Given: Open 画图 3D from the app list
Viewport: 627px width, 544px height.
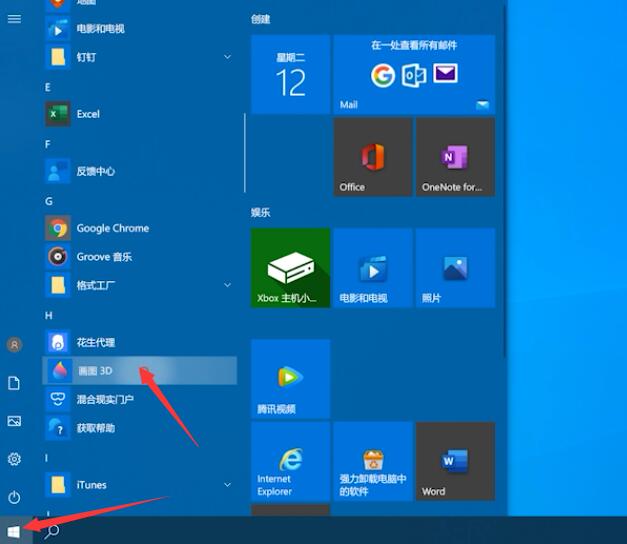Looking at the screenshot, I should (x=139, y=370).
